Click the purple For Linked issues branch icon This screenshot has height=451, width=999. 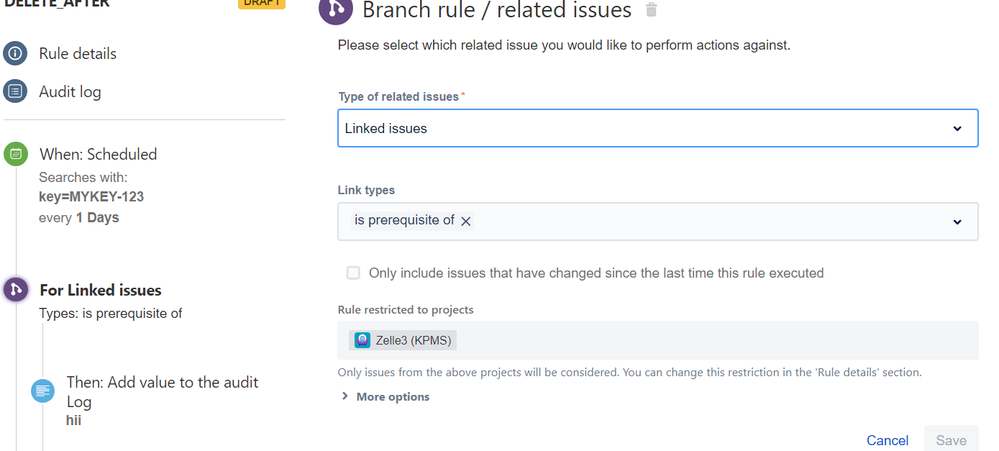16,290
